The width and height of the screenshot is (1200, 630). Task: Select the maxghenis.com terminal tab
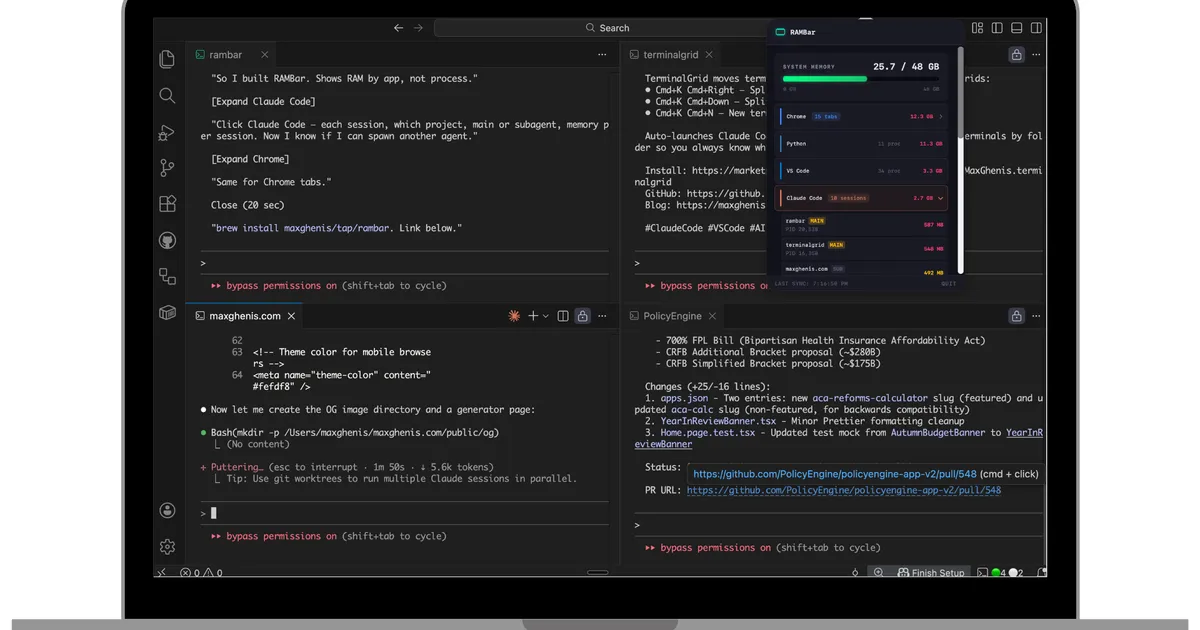point(245,316)
